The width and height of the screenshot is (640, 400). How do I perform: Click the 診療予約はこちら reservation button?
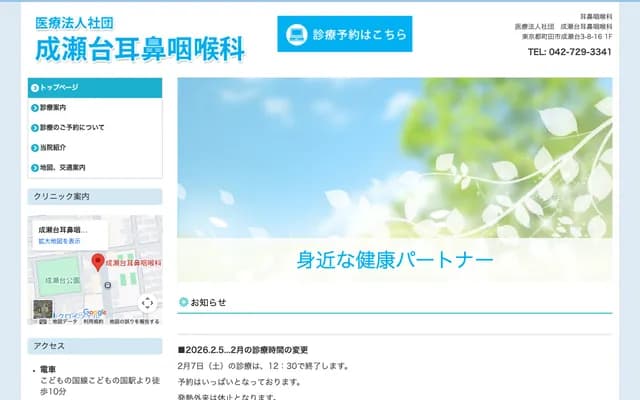(x=343, y=34)
